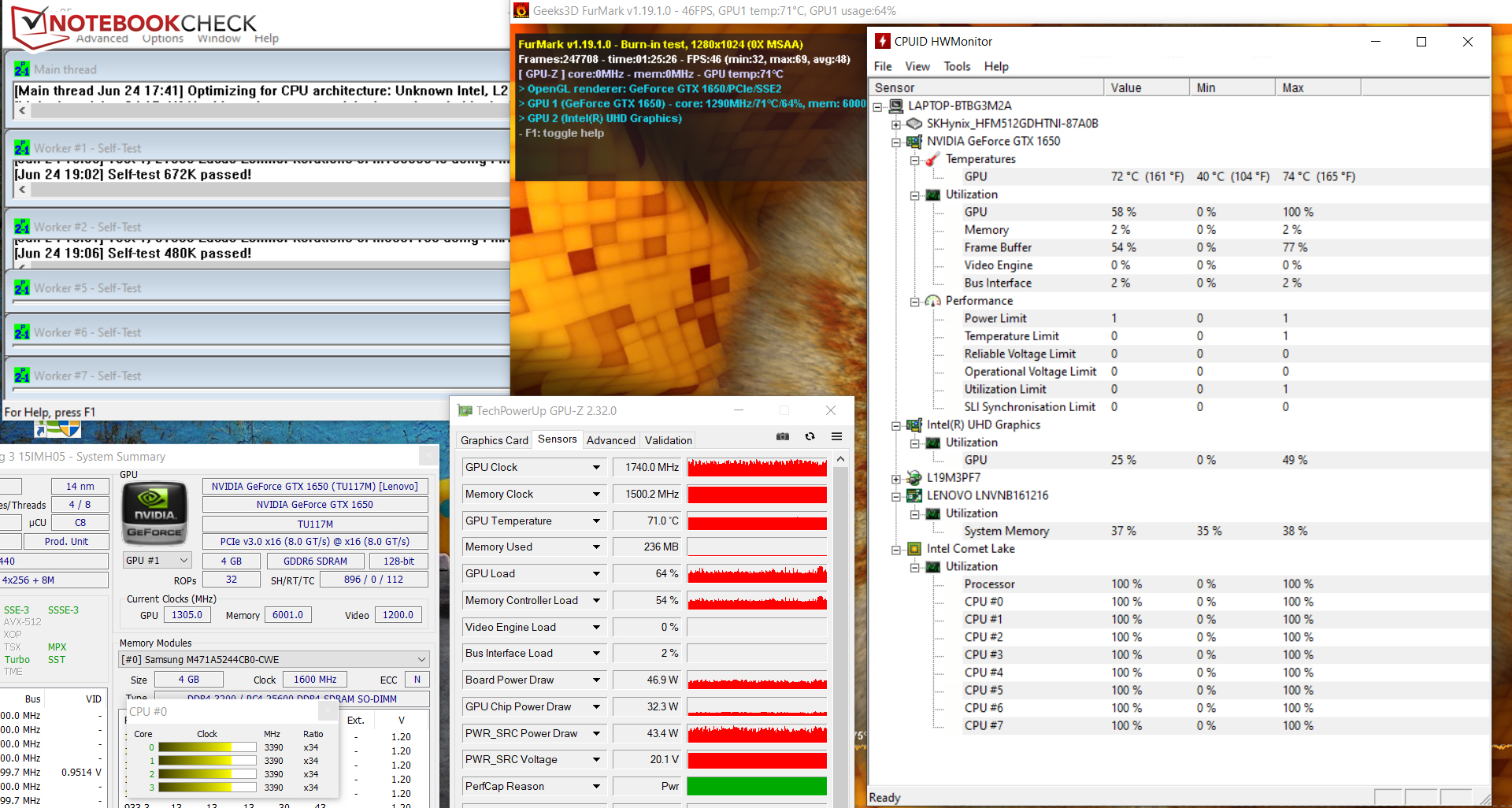Open the HWMonitor View menu
1512x808 pixels.
917,66
